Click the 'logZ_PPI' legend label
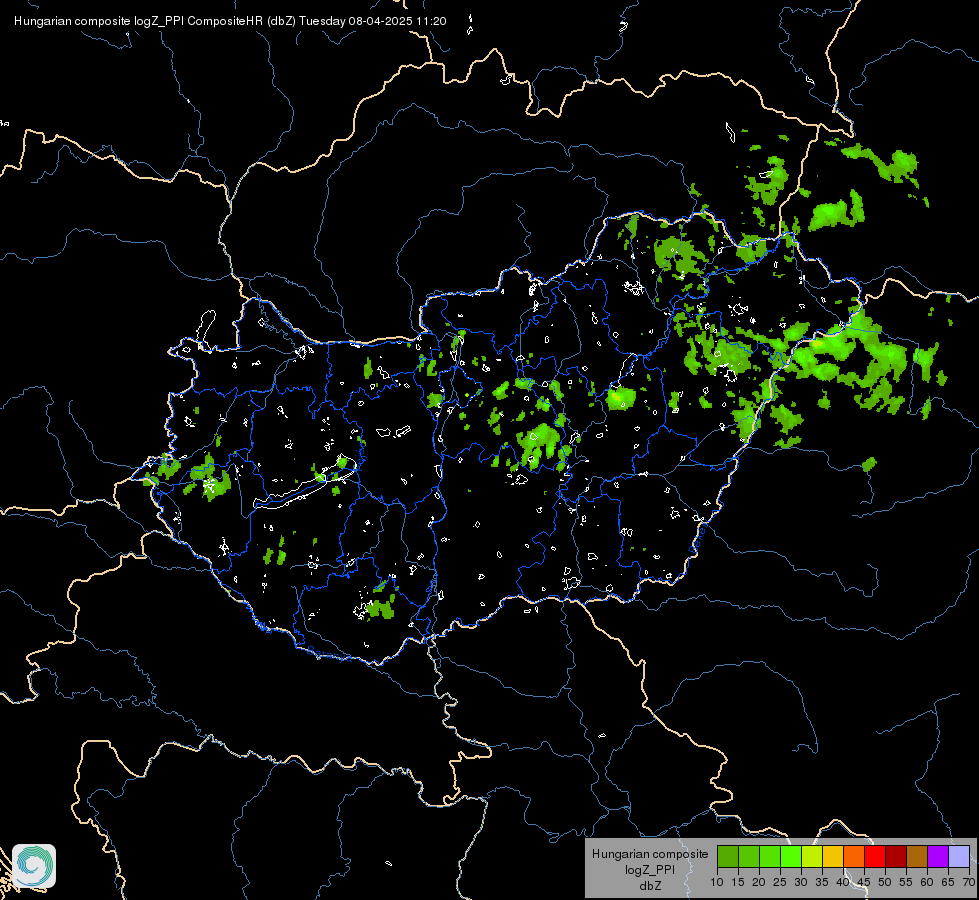The width and height of the screenshot is (979, 900). point(650,870)
